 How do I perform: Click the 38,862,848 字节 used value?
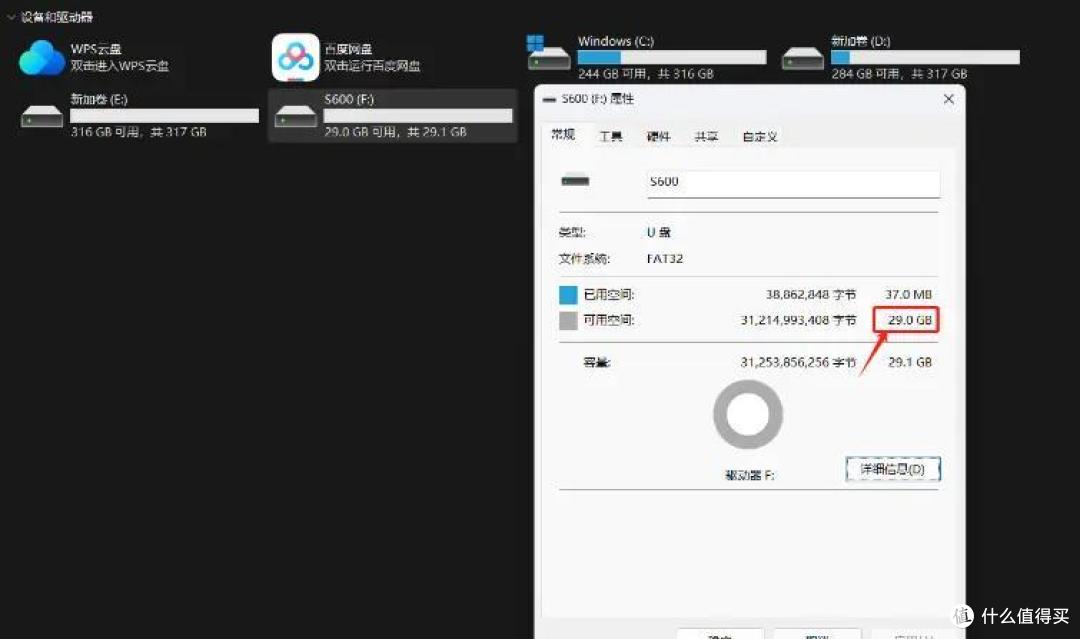[x=811, y=295]
